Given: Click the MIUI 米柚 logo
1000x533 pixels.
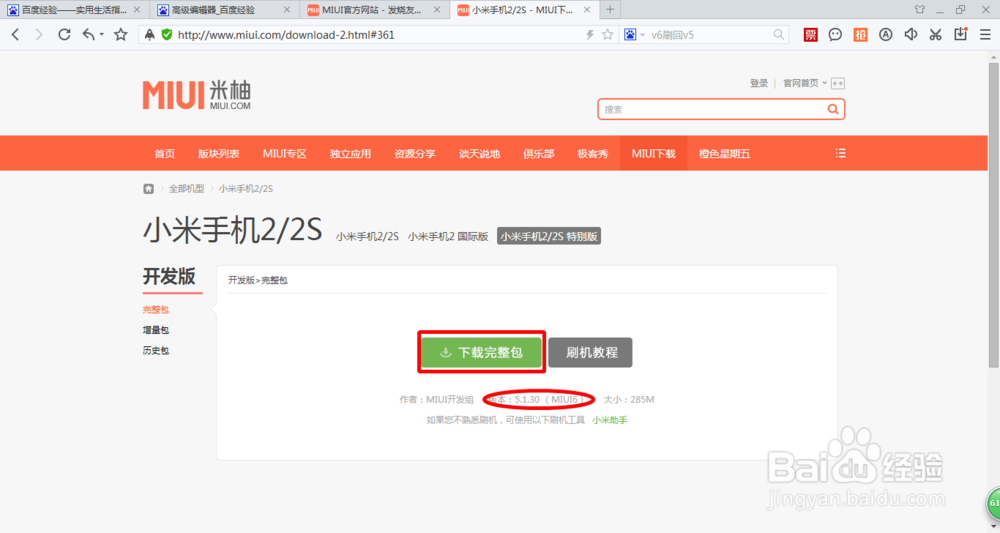Looking at the screenshot, I should pos(196,95).
